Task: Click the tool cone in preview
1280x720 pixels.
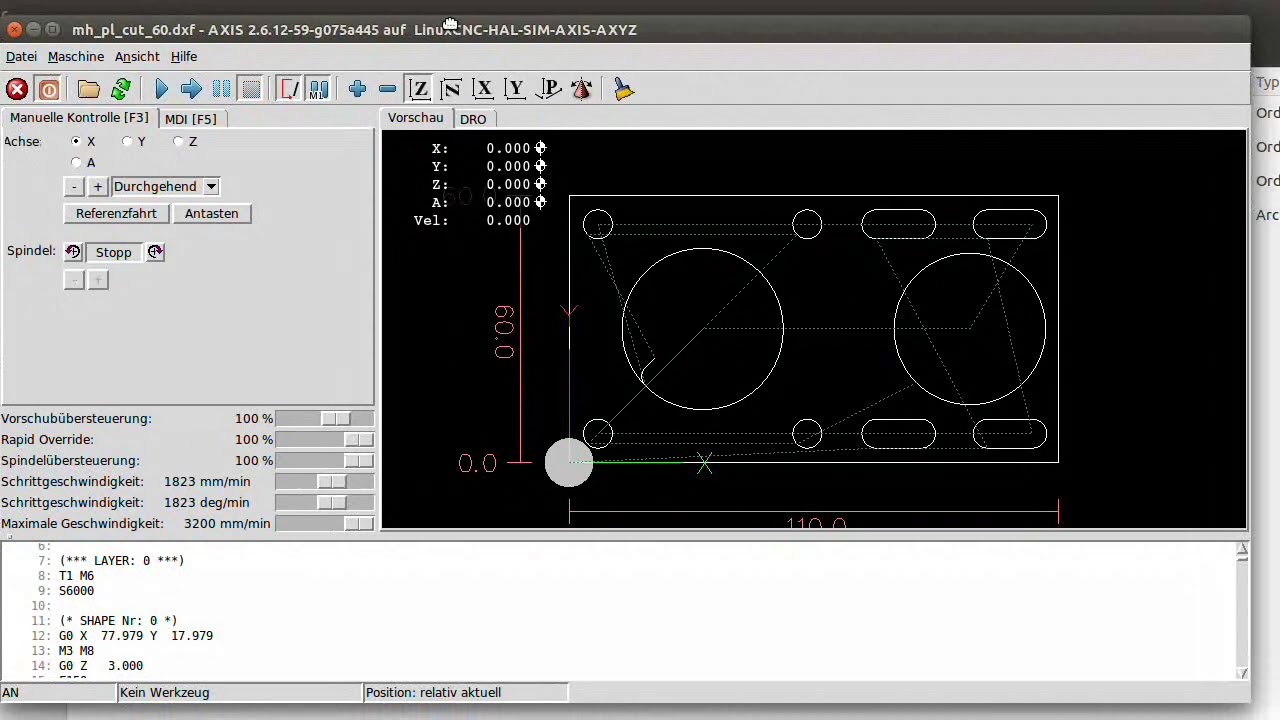Action: click(569, 463)
